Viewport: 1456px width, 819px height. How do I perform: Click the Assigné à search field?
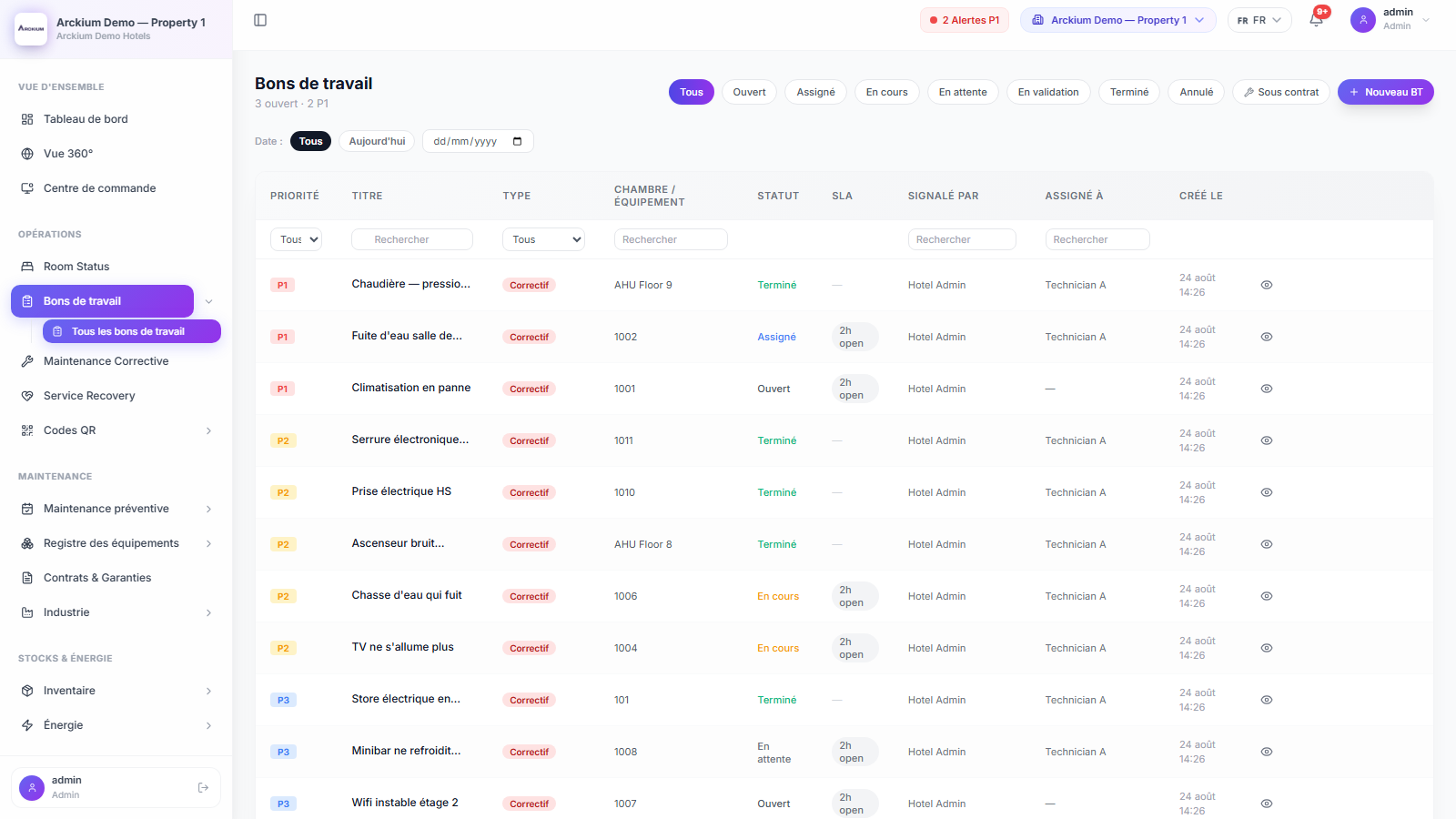click(x=1097, y=239)
